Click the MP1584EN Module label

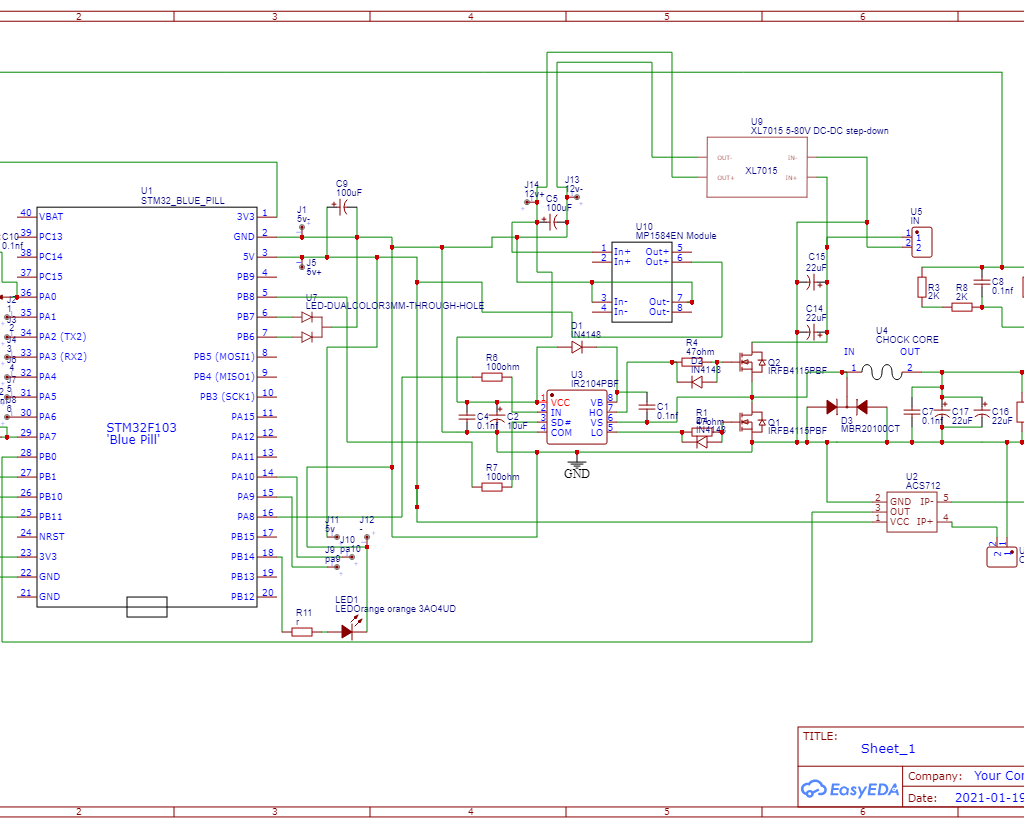(676, 236)
